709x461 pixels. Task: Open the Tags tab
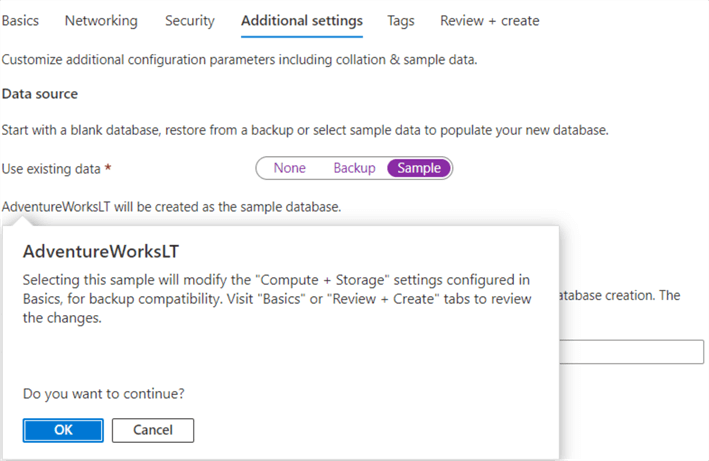pos(402,20)
